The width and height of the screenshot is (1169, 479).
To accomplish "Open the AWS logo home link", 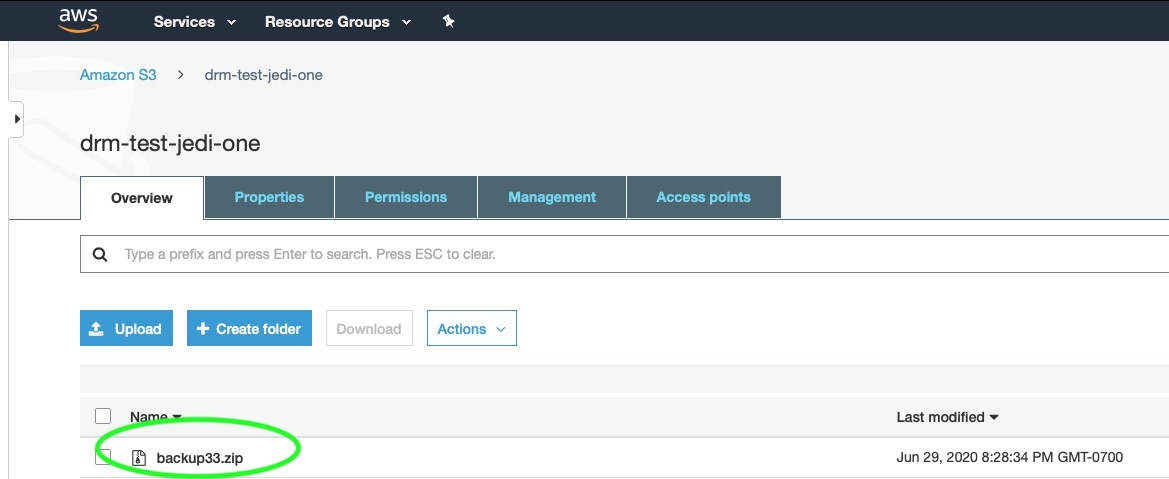I will pyautogui.click(x=78, y=21).
